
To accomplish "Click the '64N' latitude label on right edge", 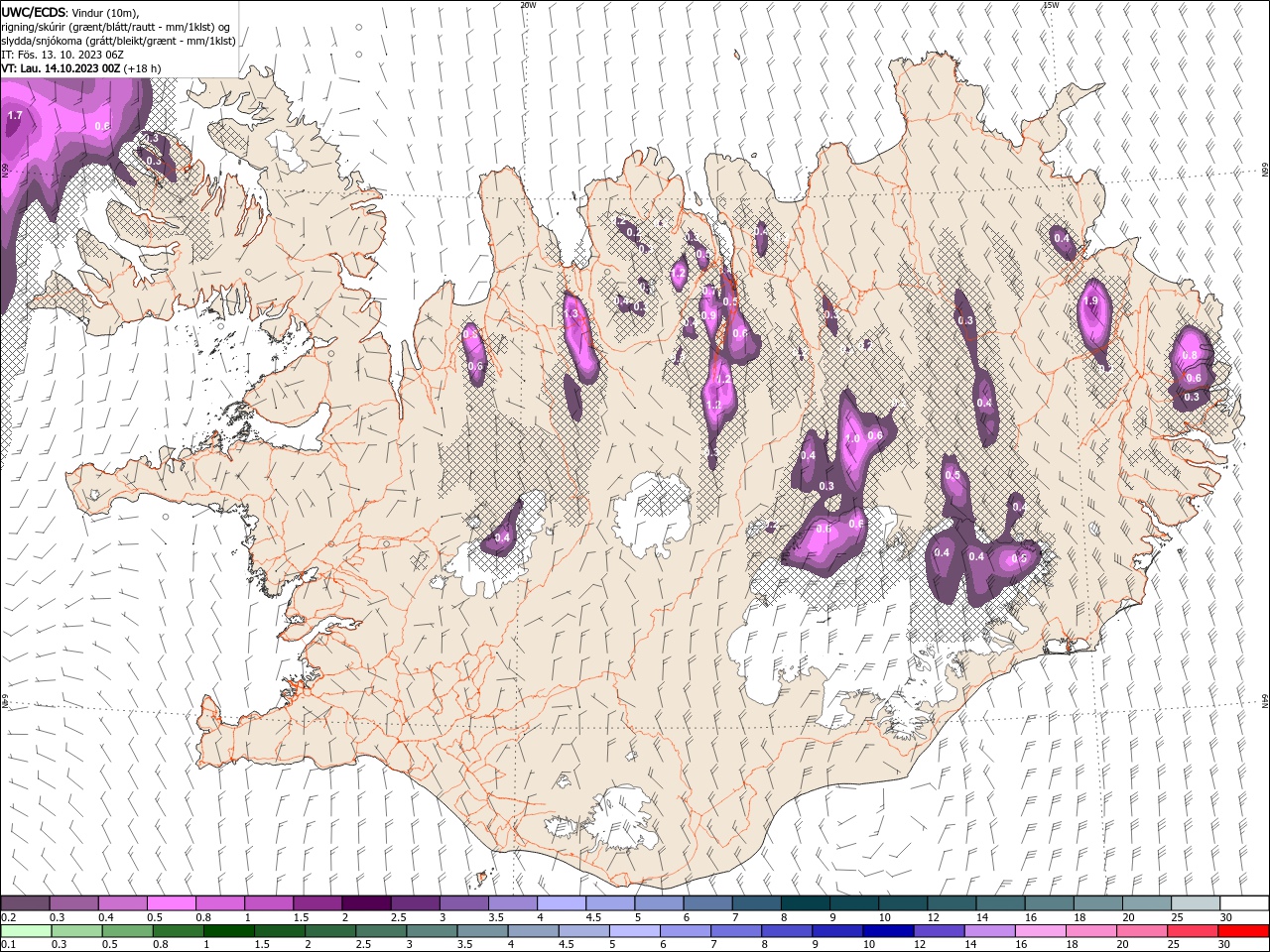I will click(1265, 700).
